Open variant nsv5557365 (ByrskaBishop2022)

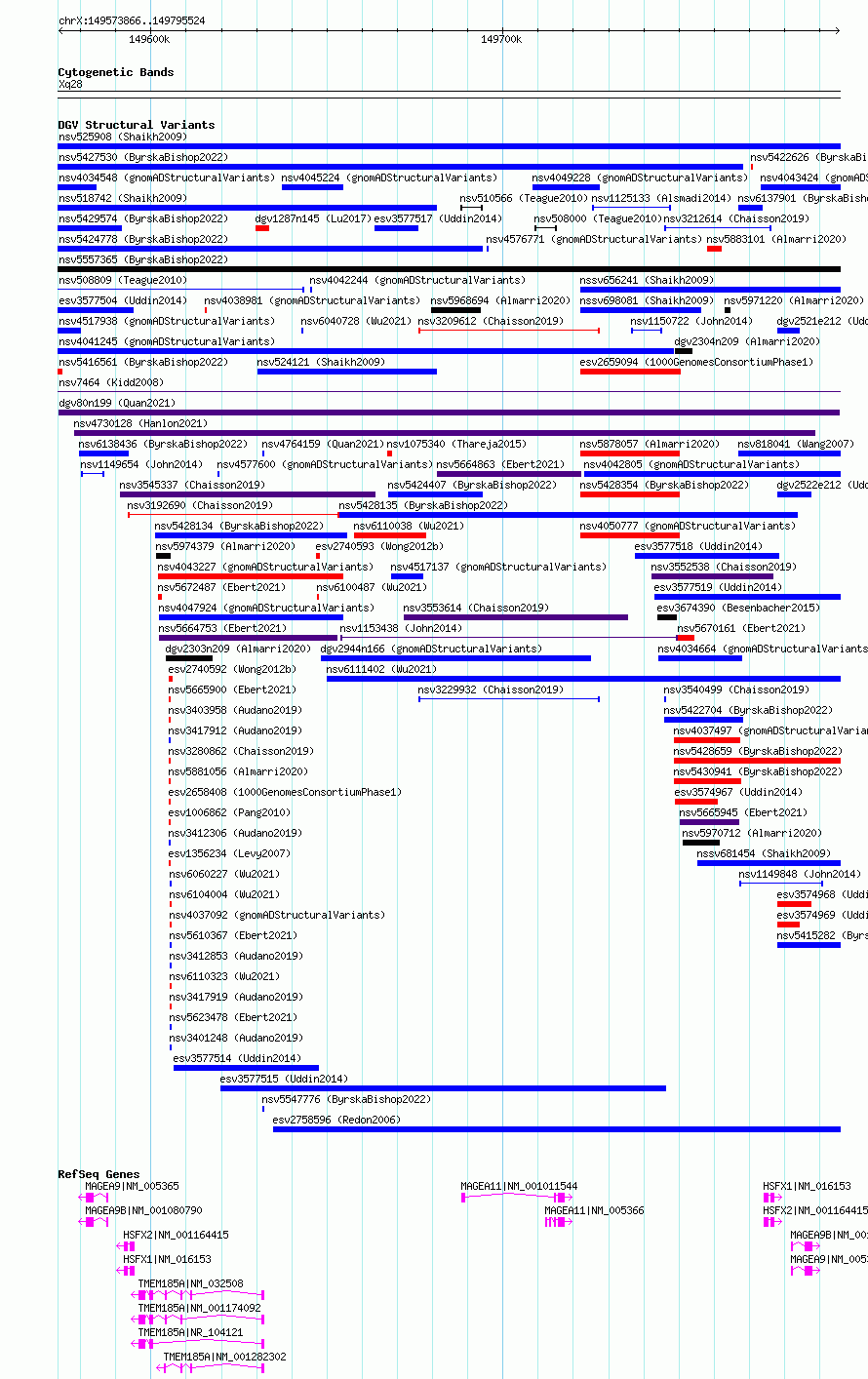[x=143, y=259]
